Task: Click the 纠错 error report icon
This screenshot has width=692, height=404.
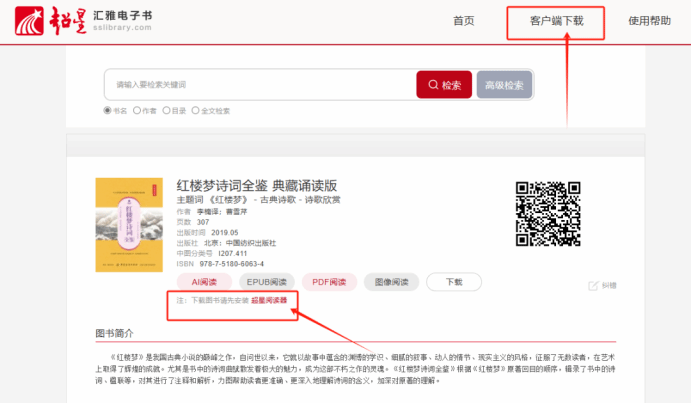Action: click(594, 285)
